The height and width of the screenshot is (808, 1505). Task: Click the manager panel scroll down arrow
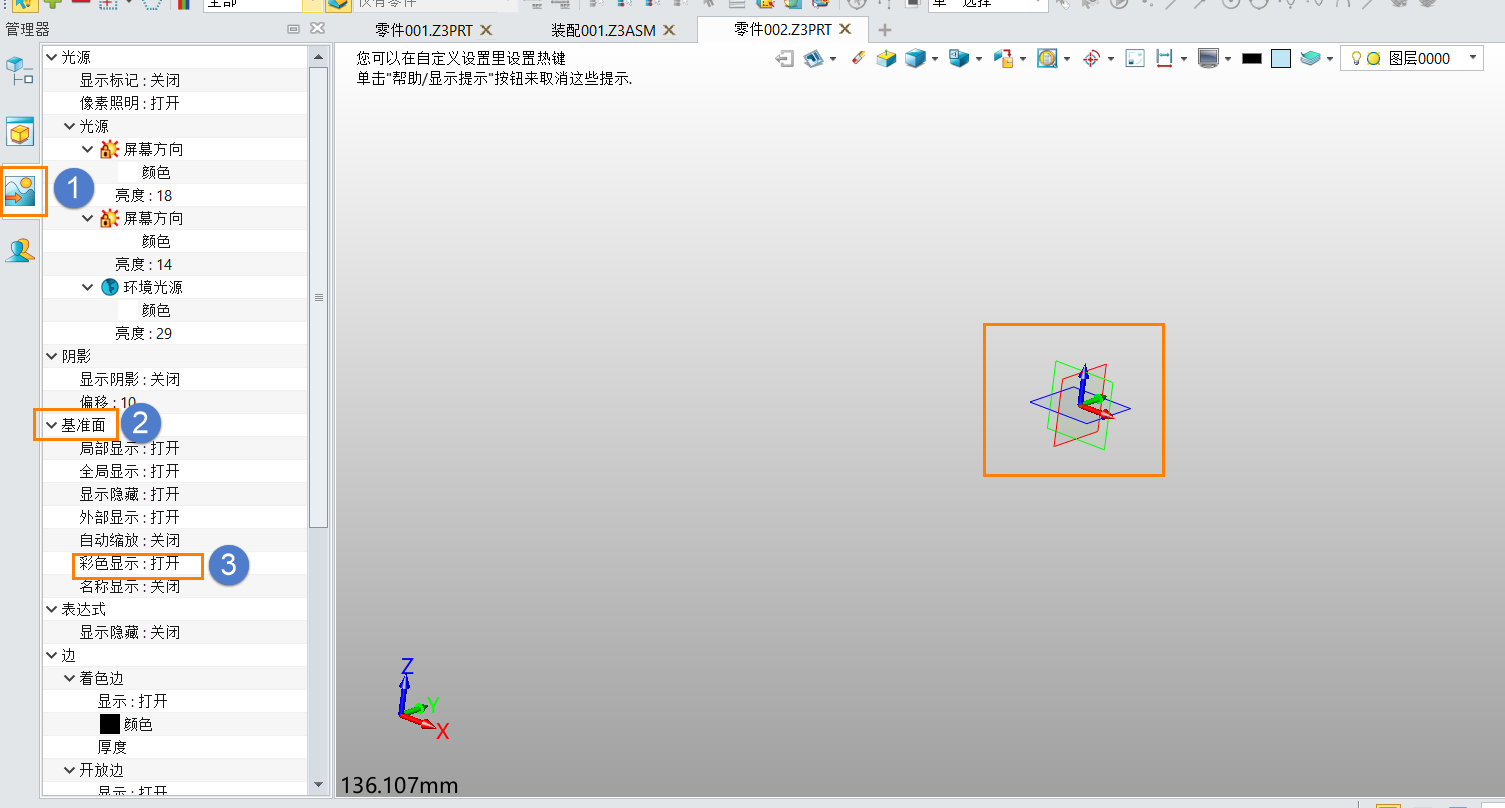(x=319, y=784)
